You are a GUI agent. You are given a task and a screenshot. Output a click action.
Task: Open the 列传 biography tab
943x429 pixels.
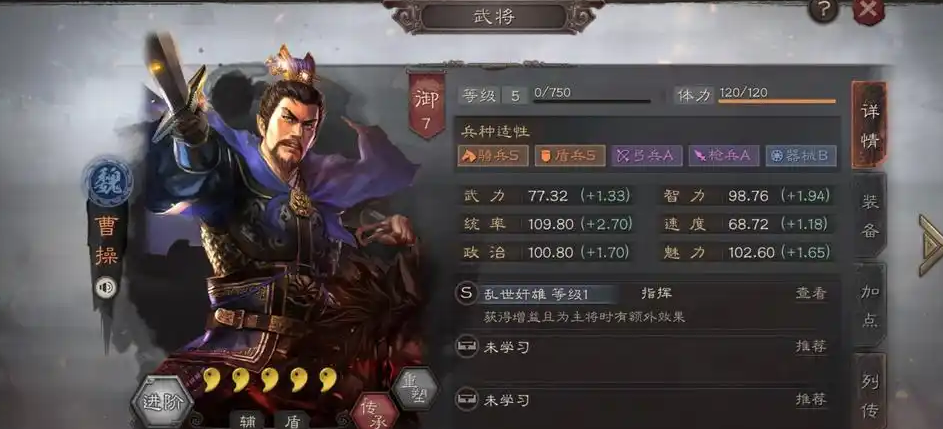pyautogui.click(x=870, y=392)
